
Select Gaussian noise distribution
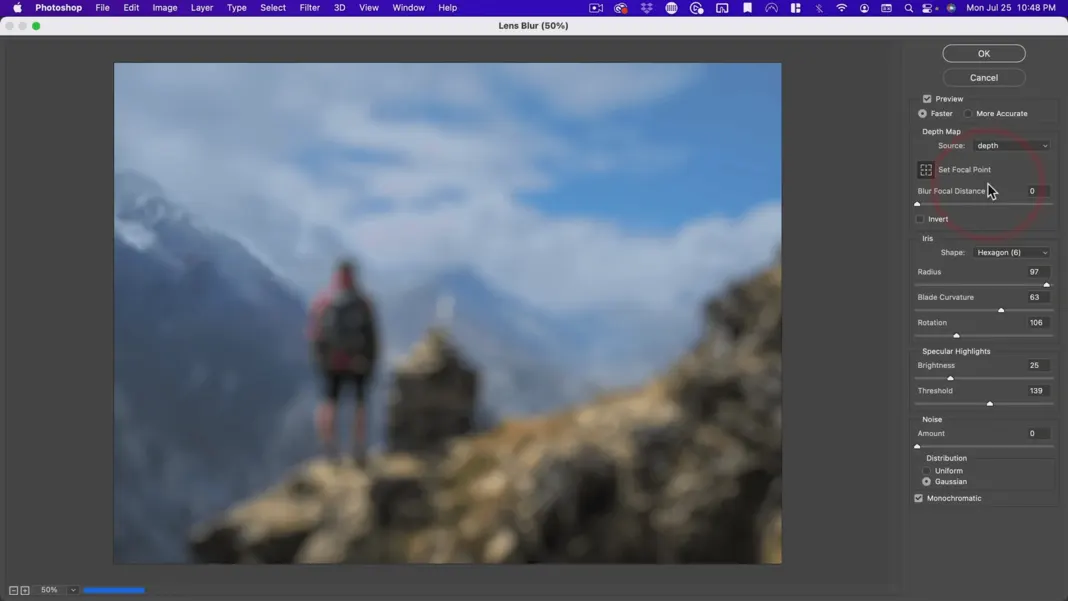pos(926,482)
